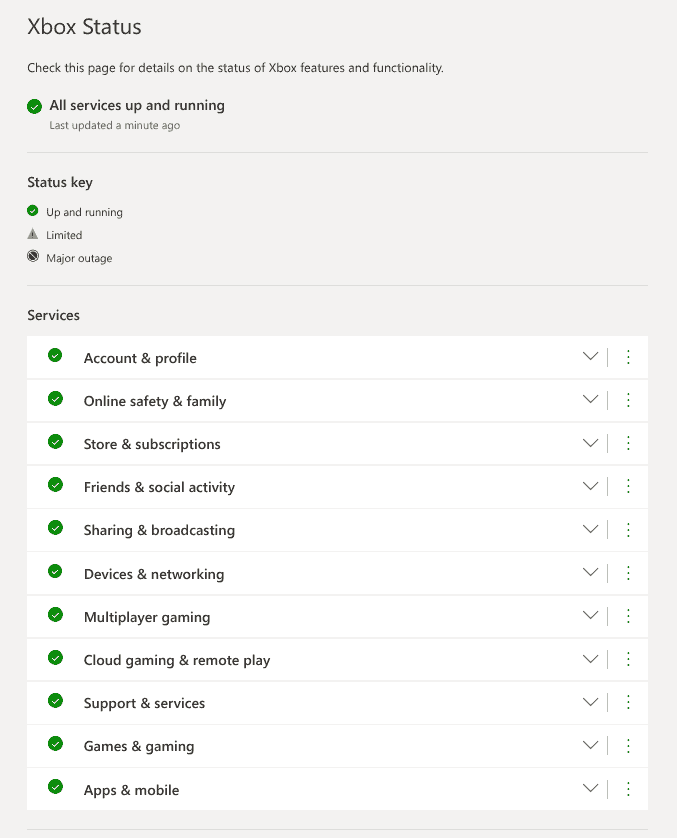This screenshot has height=838, width=677.
Task: Expand the Games & gaming chevron
Action: (590, 745)
